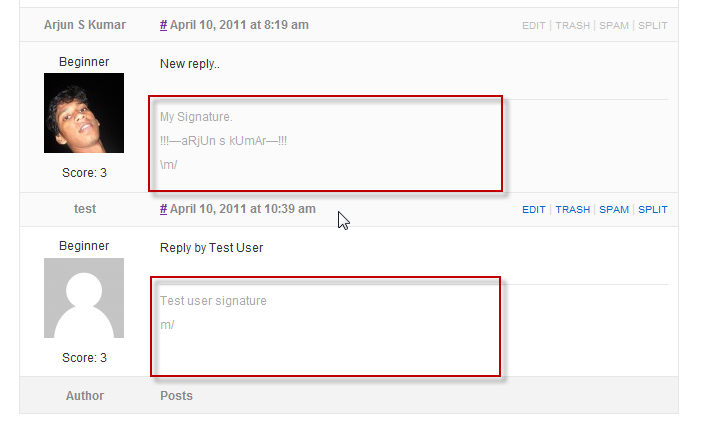Edit the test user's reply
Viewport: 723px width, 438px height.
[x=534, y=210]
